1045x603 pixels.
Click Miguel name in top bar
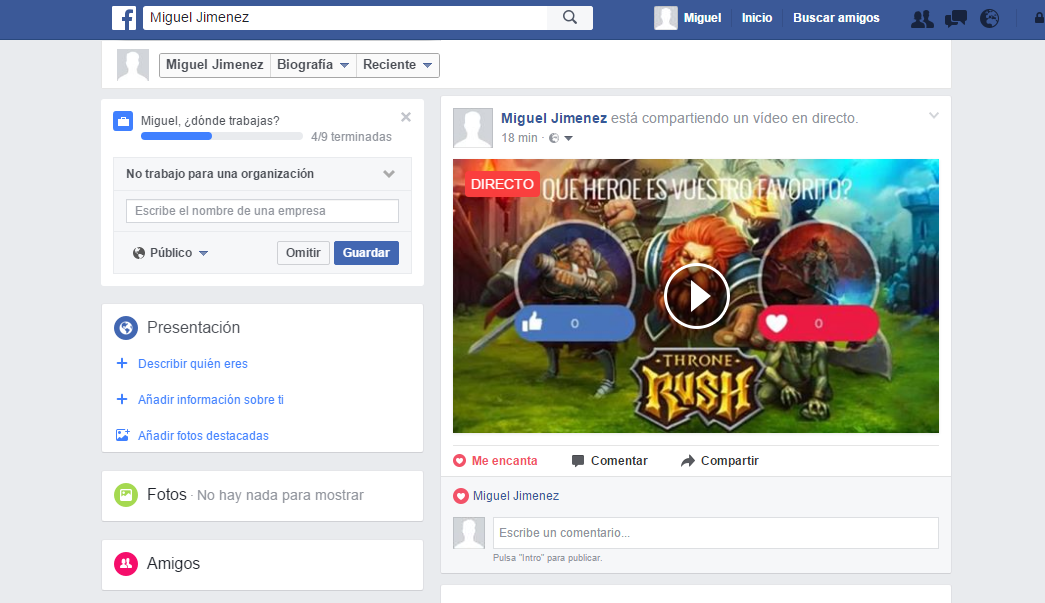[x=702, y=18]
